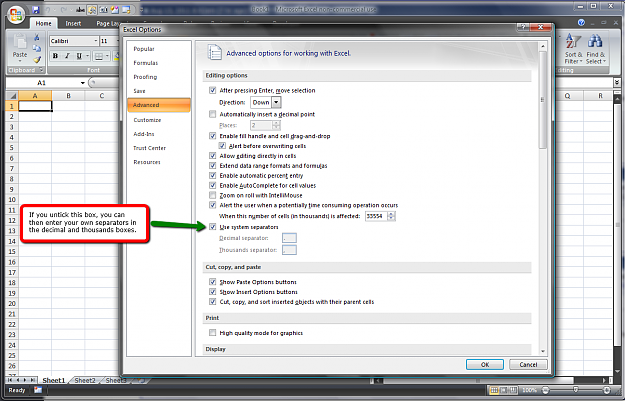Open the Underline style dropdown arrow
Image resolution: width=625 pixels, height=401 pixels.
[x=87, y=56]
